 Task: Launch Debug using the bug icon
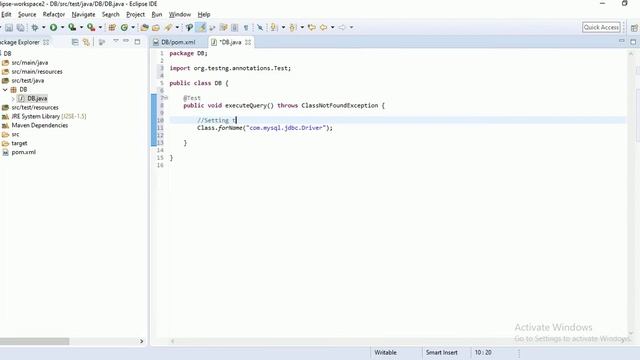35,27
